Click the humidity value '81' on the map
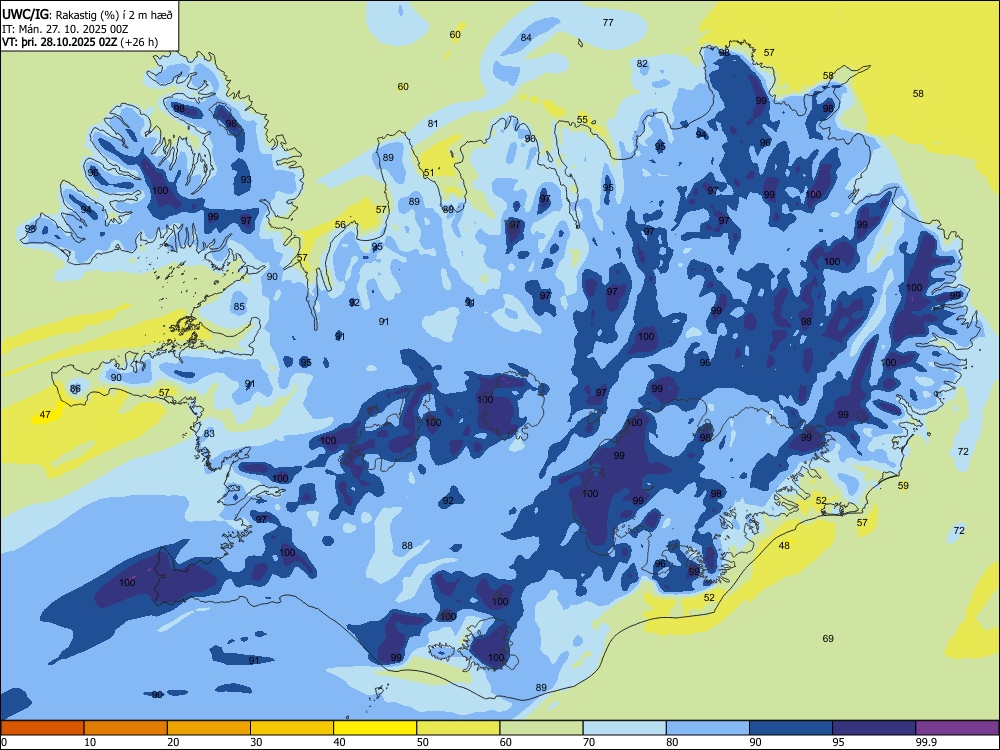This screenshot has width=1000, height=750. click(x=433, y=124)
